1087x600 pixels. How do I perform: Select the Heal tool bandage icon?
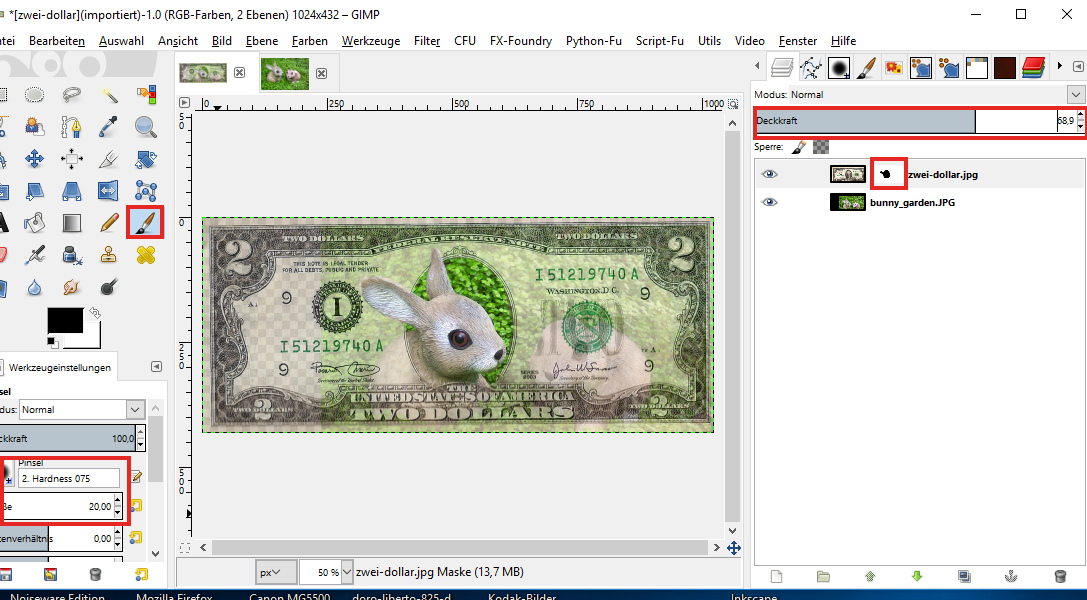tap(146, 254)
